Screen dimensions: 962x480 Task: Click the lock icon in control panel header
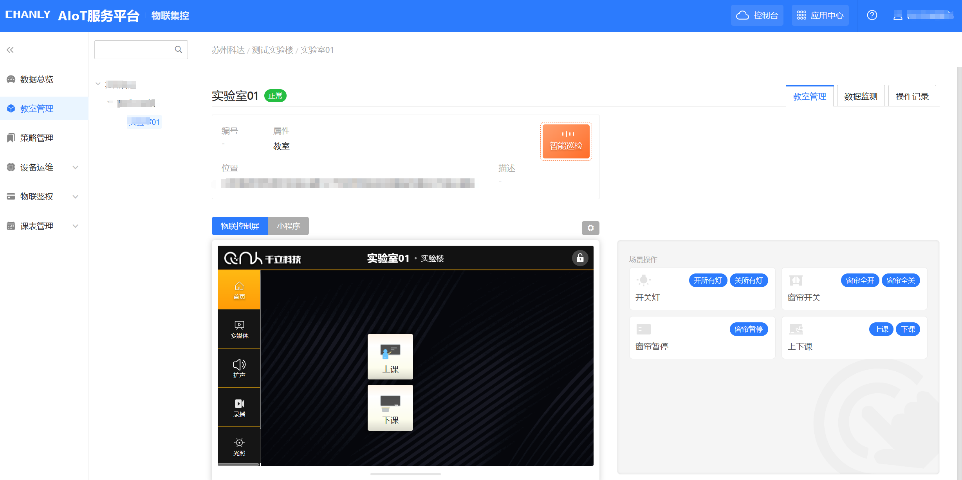(x=579, y=259)
